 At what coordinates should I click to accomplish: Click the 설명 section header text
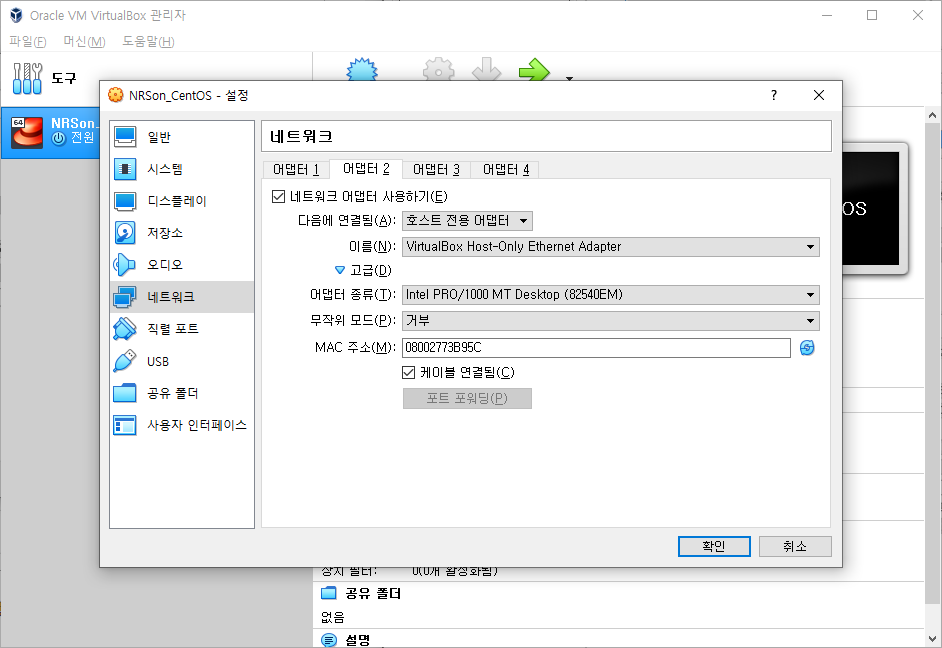[358, 640]
